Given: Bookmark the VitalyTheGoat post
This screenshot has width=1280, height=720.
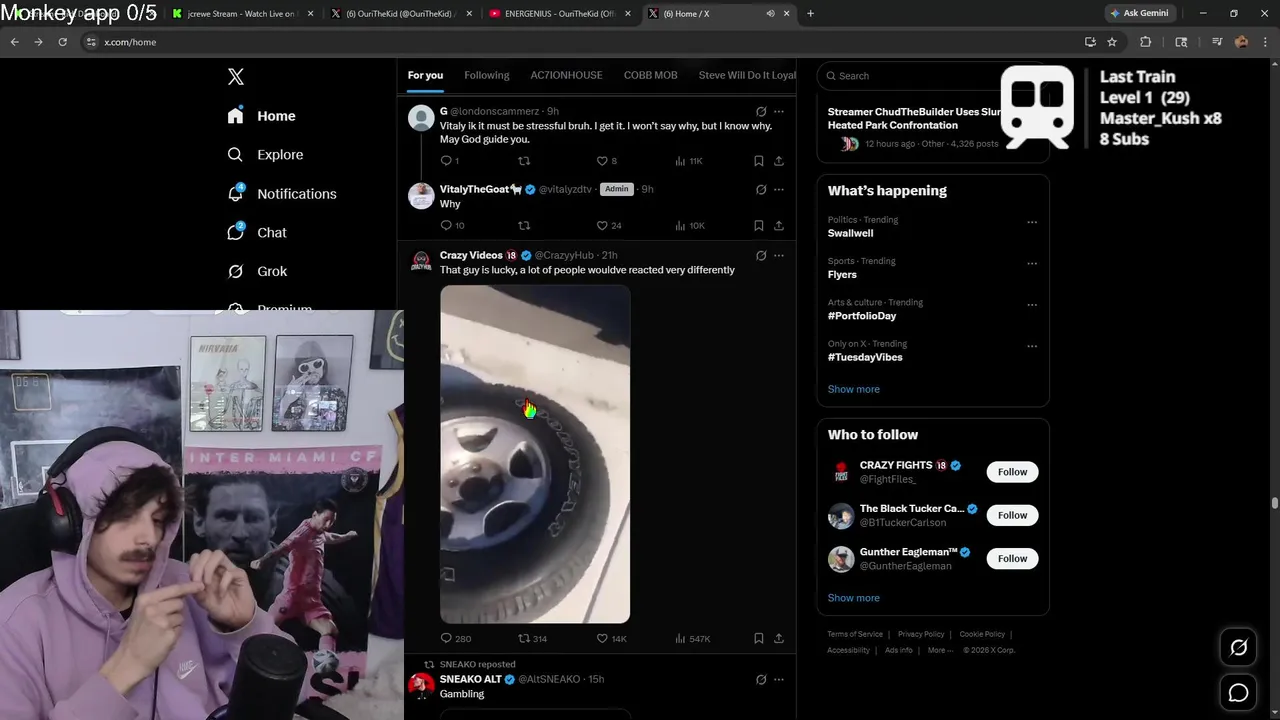Looking at the screenshot, I should coord(759,226).
